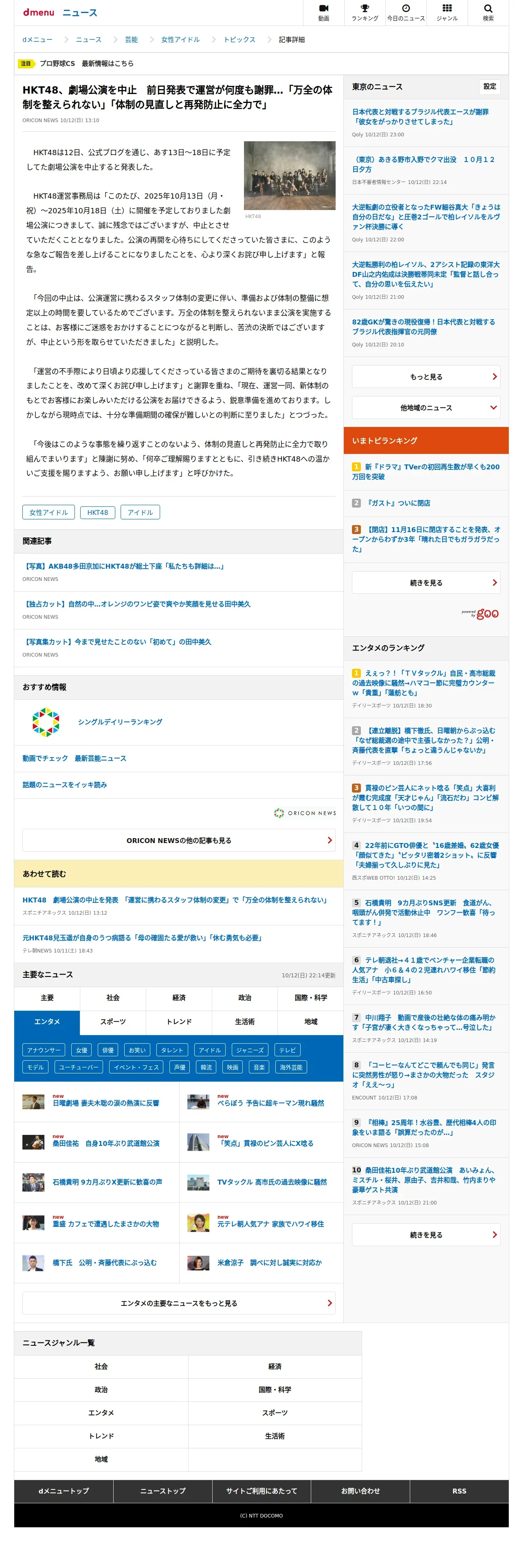This screenshot has width=523, height=1568.
Task: Open the HKT48 group article photo
Action: point(289,175)
